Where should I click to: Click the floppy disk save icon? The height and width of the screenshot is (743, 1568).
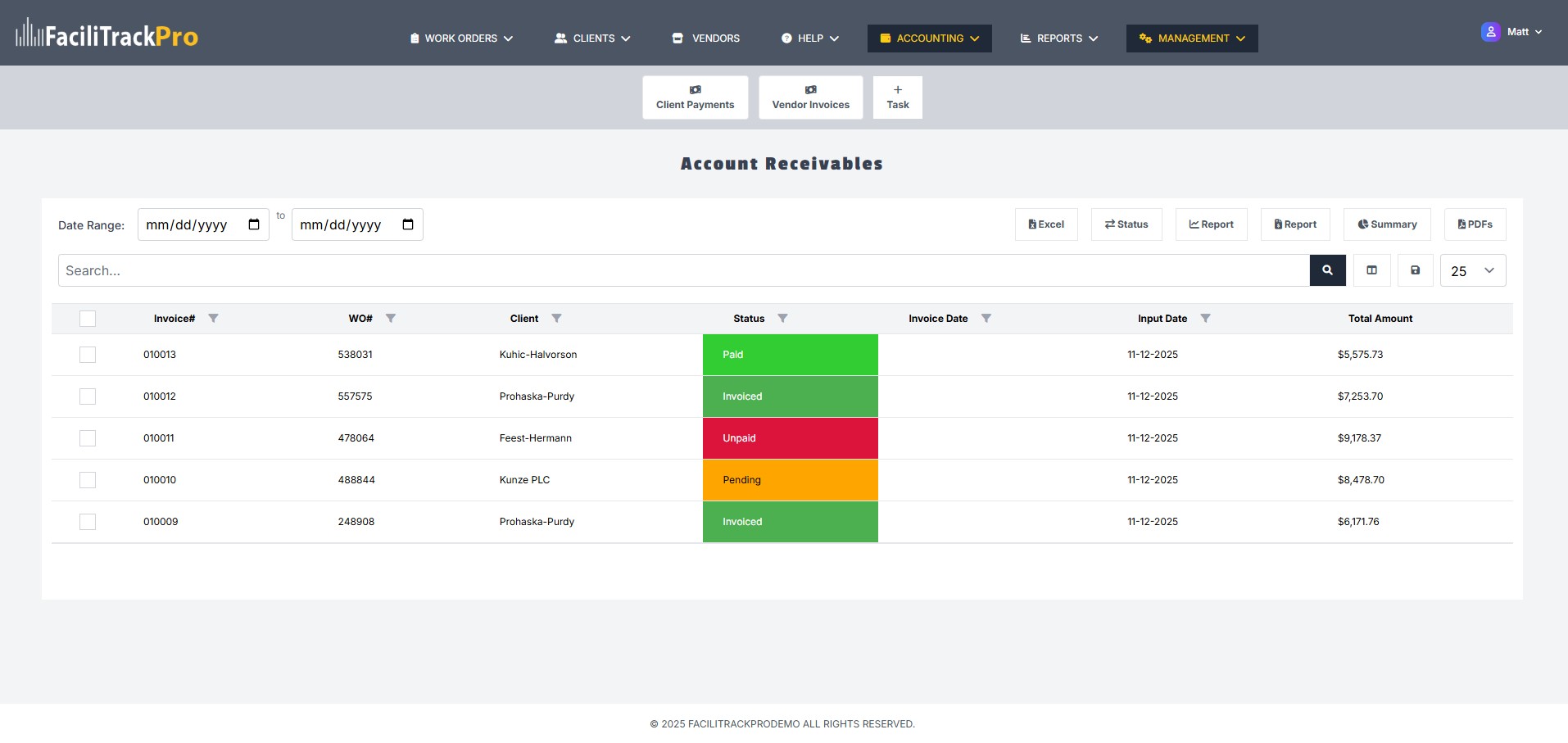tap(1415, 270)
